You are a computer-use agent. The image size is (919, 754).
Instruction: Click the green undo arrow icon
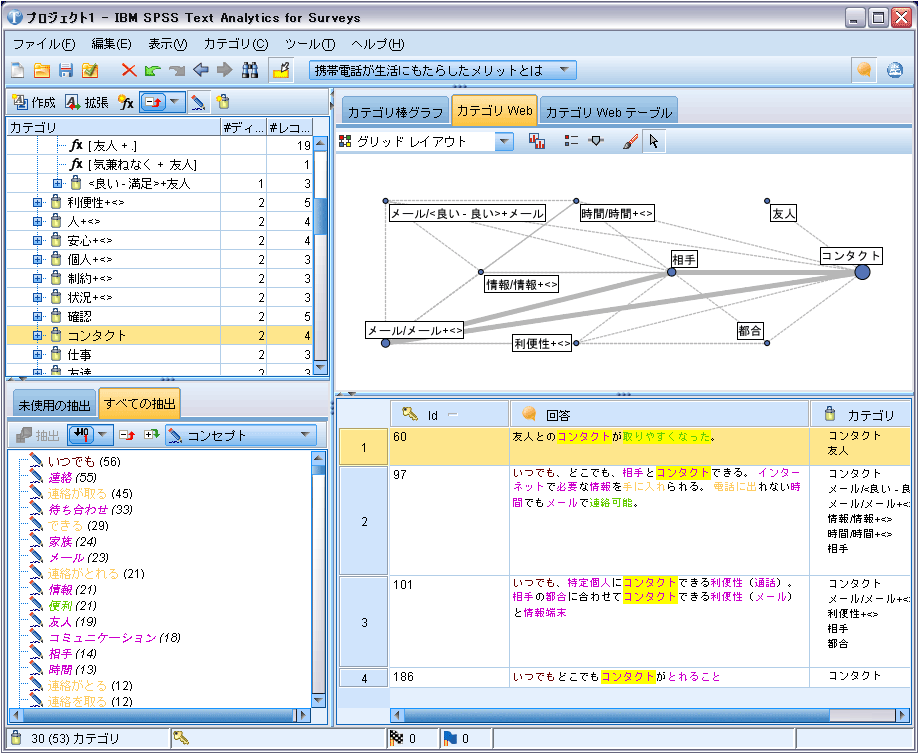click(152, 70)
